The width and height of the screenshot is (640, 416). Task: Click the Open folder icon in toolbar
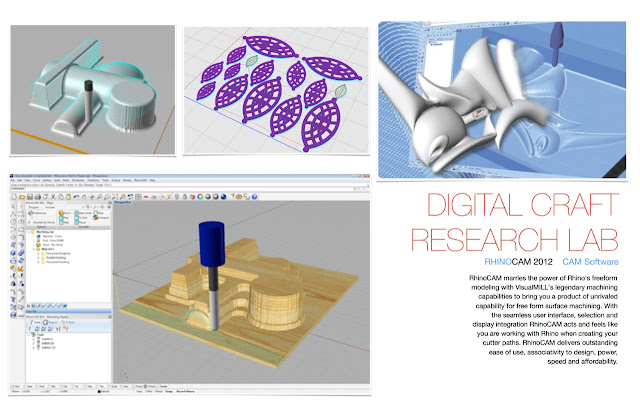[22, 196]
